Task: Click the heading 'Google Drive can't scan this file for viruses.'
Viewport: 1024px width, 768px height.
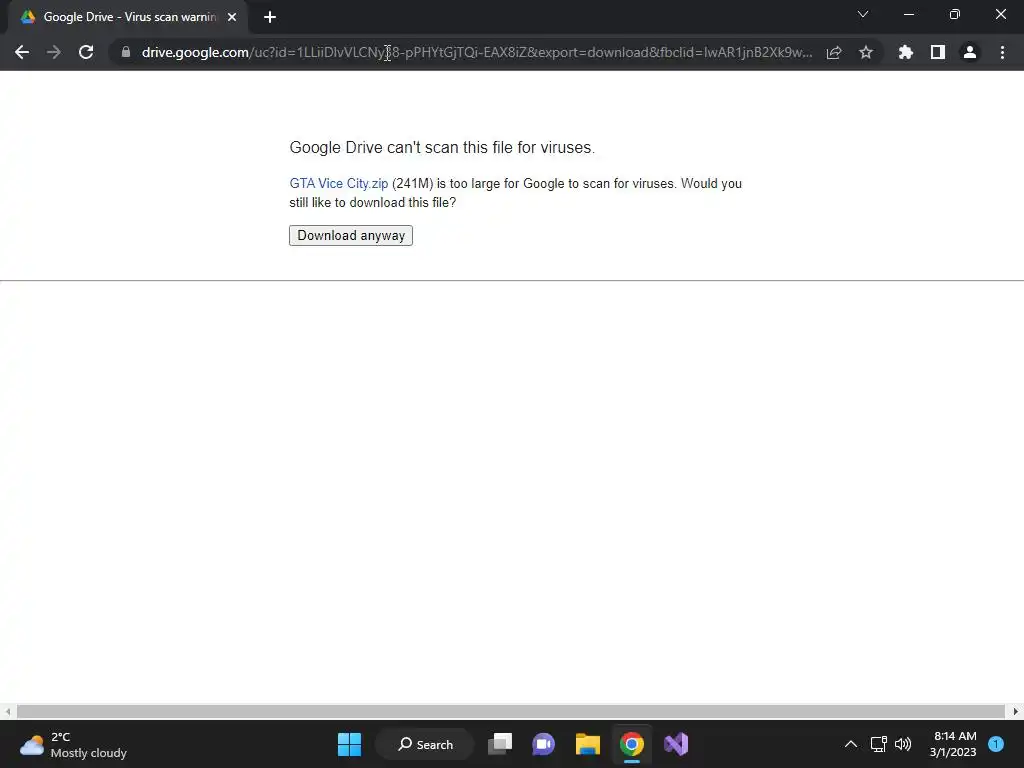Action: [442, 148]
